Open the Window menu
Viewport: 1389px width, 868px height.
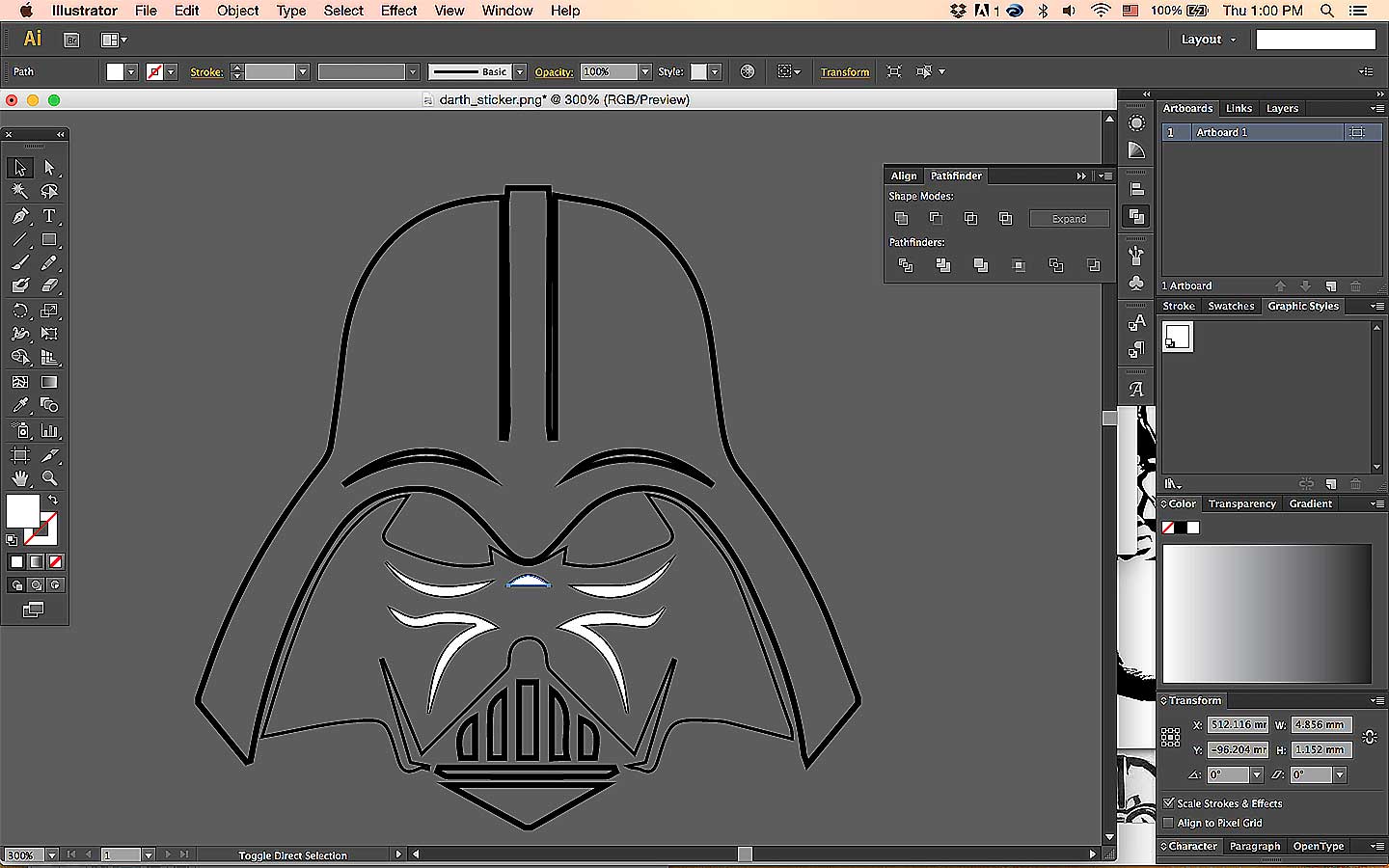click(507, 11)
